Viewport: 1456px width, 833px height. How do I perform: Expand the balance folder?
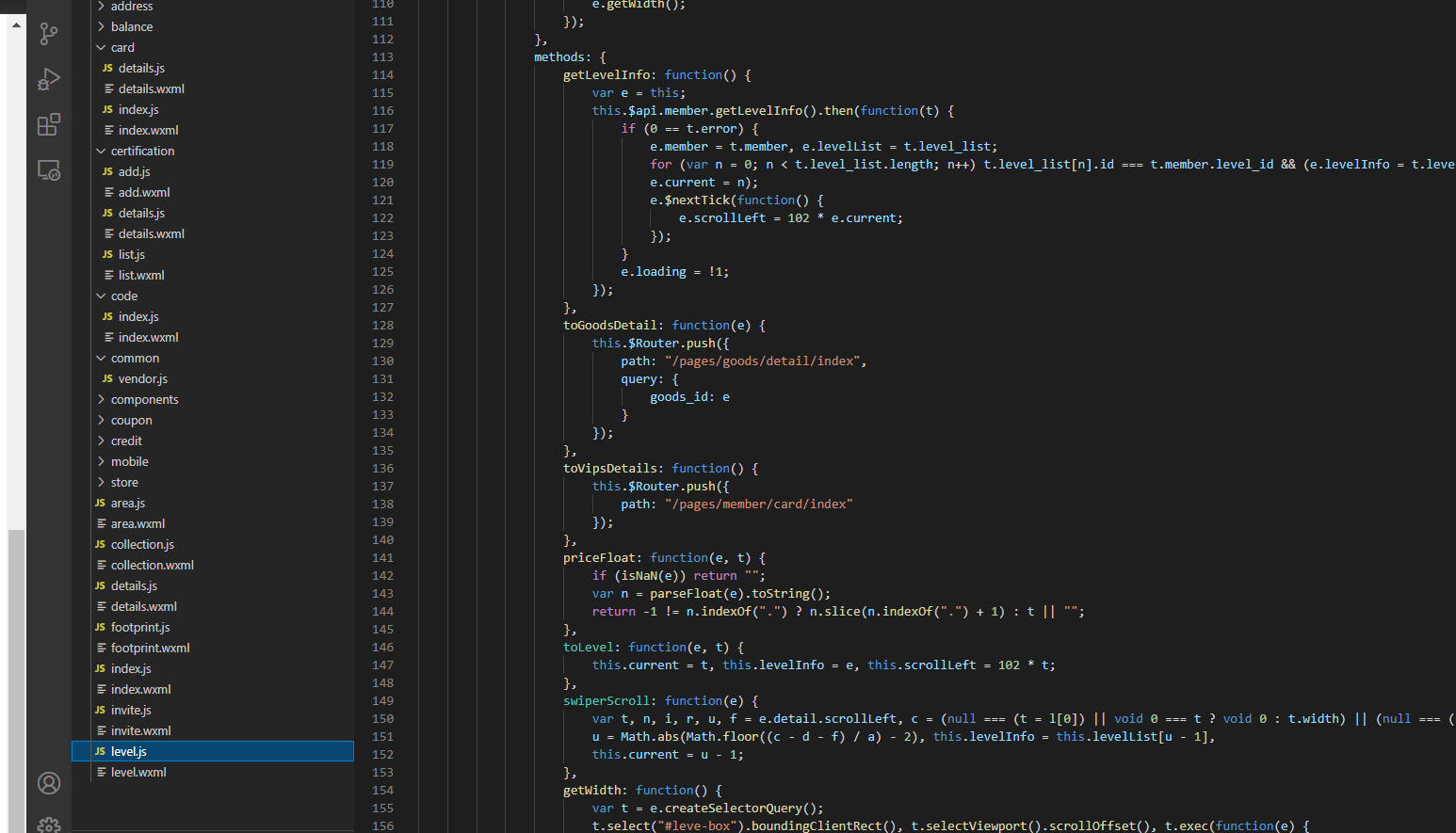(x=213, y=26)
